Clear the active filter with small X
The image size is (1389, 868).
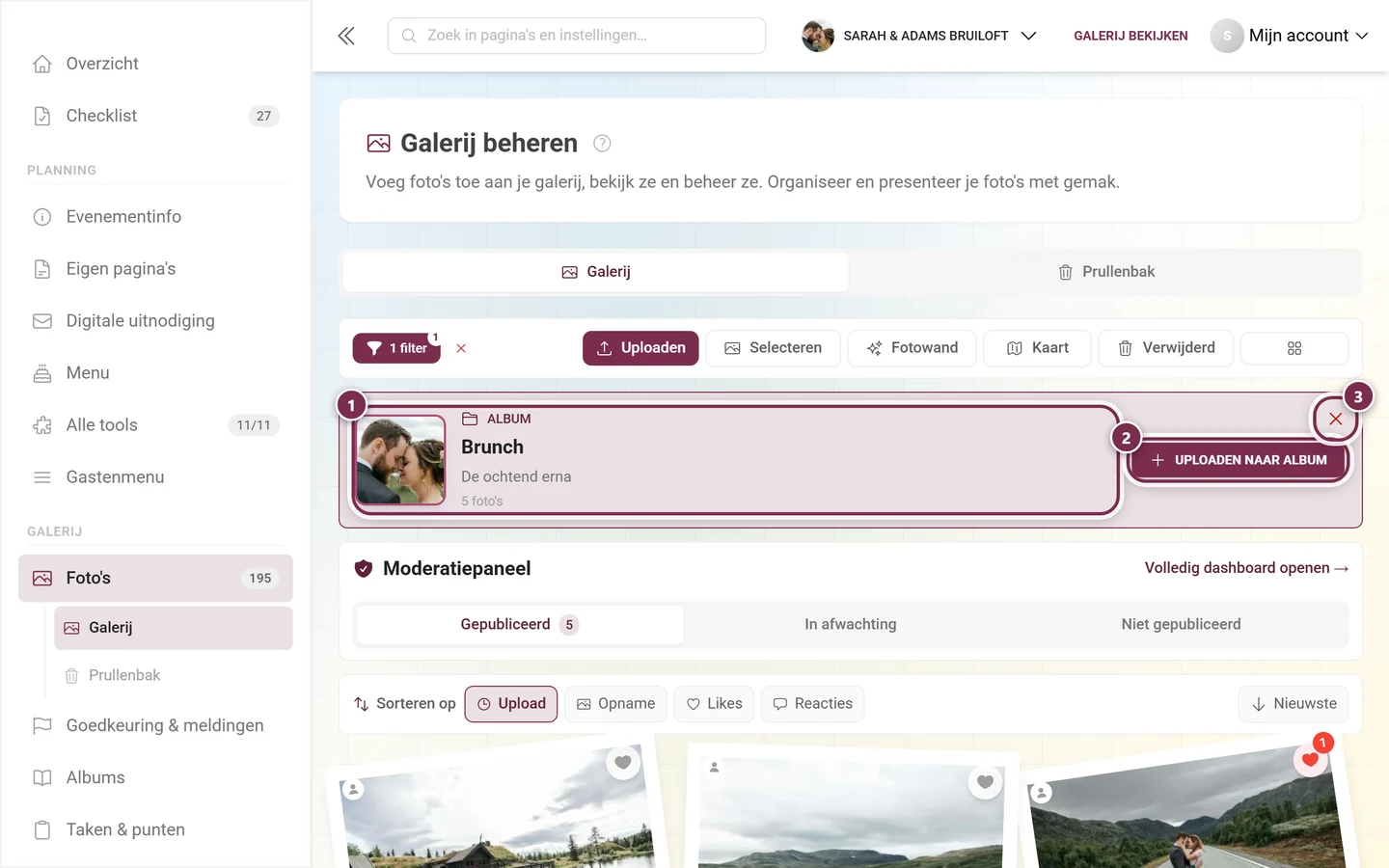461,348
